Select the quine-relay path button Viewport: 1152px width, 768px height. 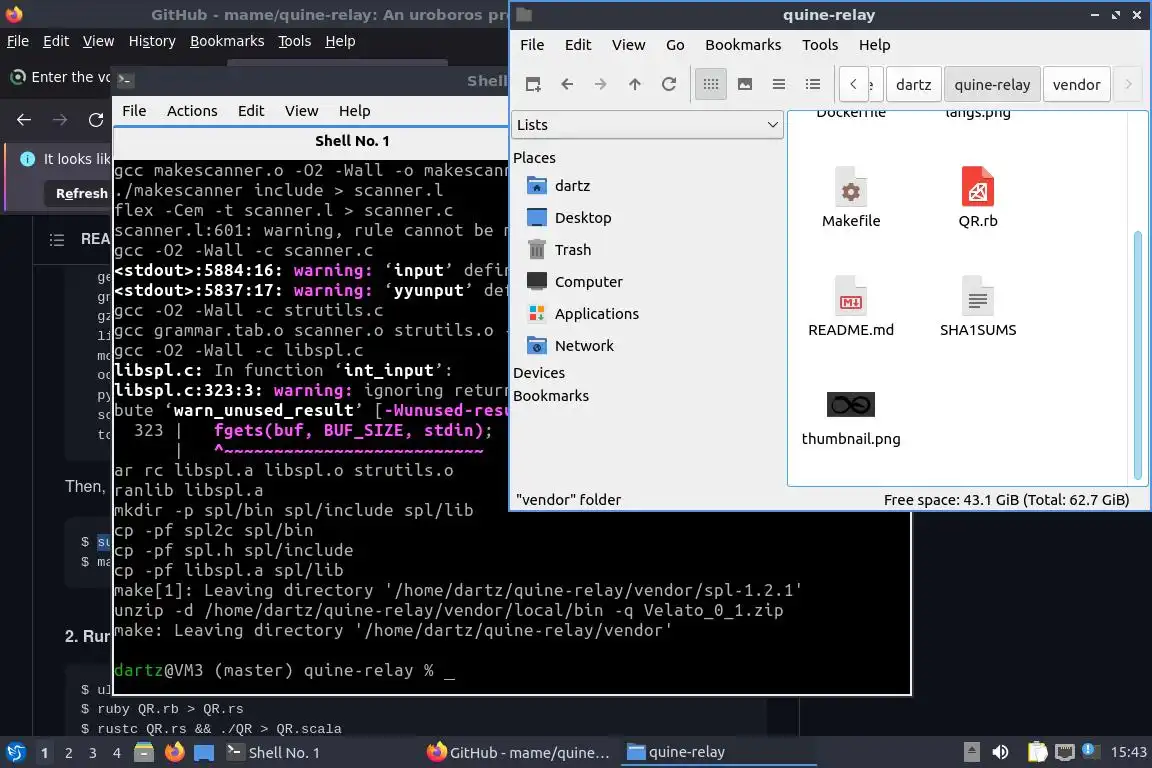[992, 85]
